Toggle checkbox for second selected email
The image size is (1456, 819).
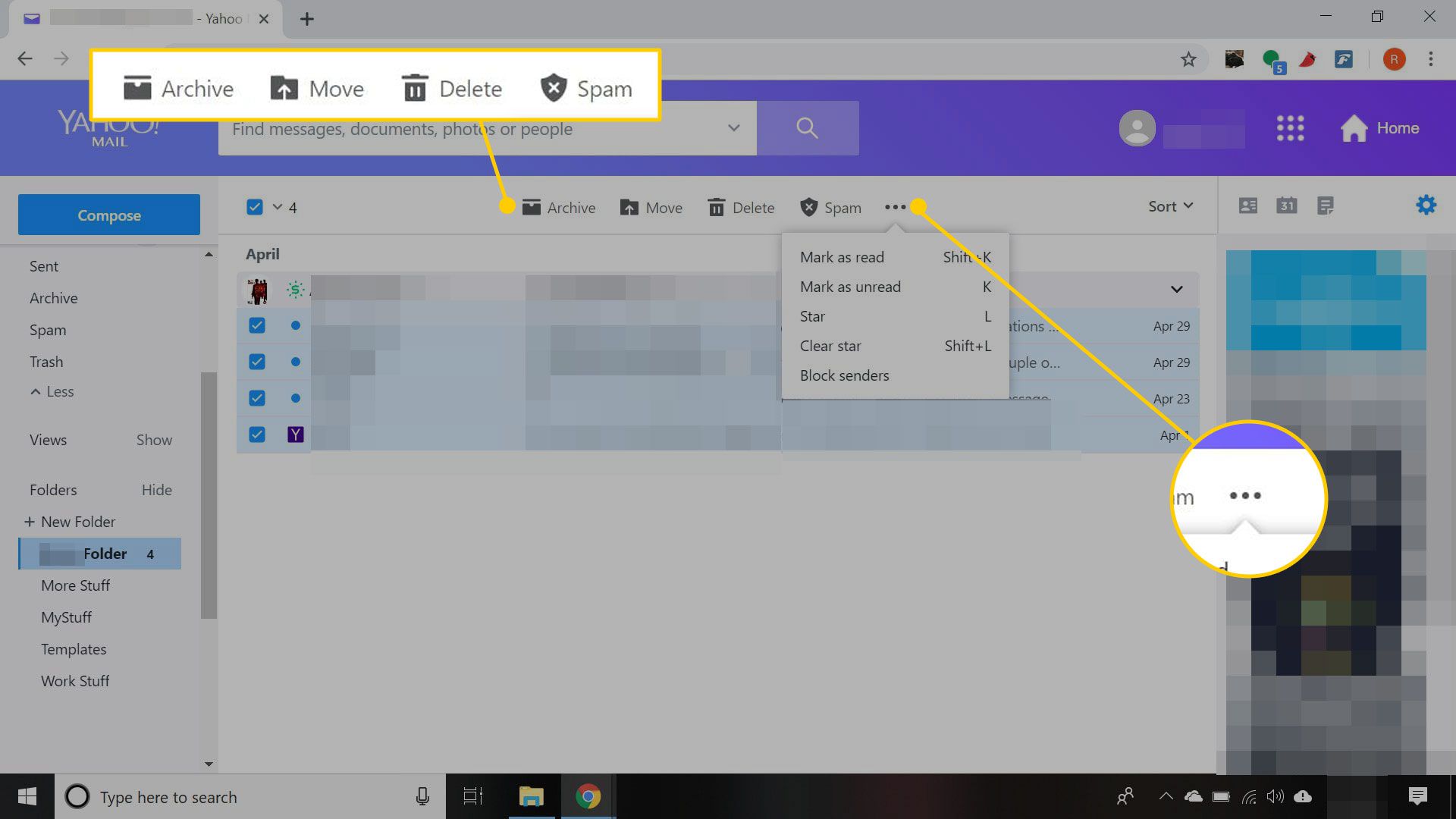tap(257, 361)
